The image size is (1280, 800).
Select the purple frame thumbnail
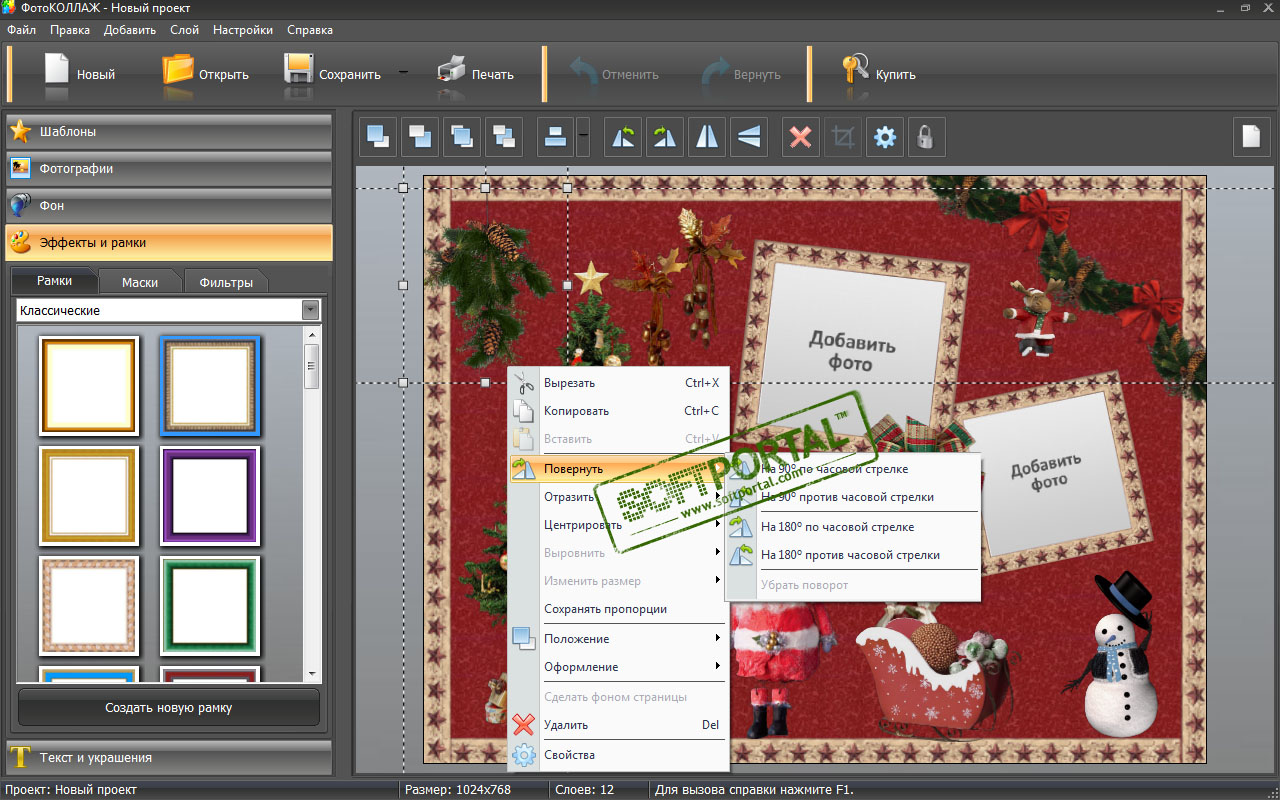(x=210, y=496)
